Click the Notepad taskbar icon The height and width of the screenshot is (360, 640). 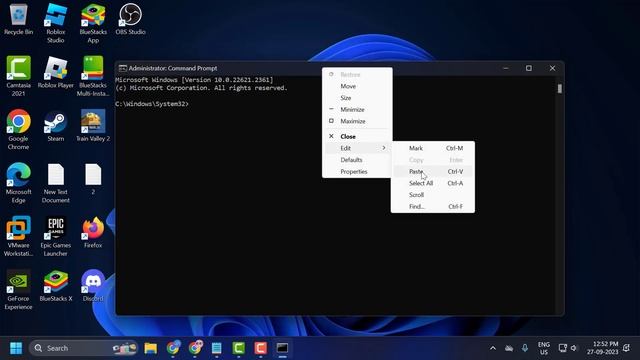point(217,348)
